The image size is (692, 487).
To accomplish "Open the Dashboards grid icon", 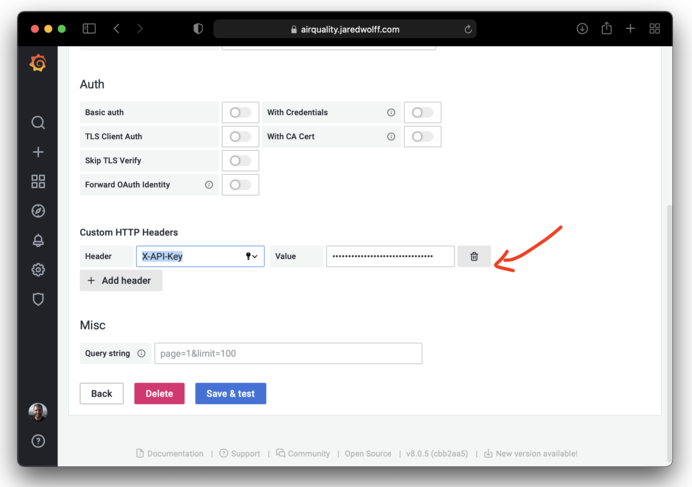I will 38,182.
